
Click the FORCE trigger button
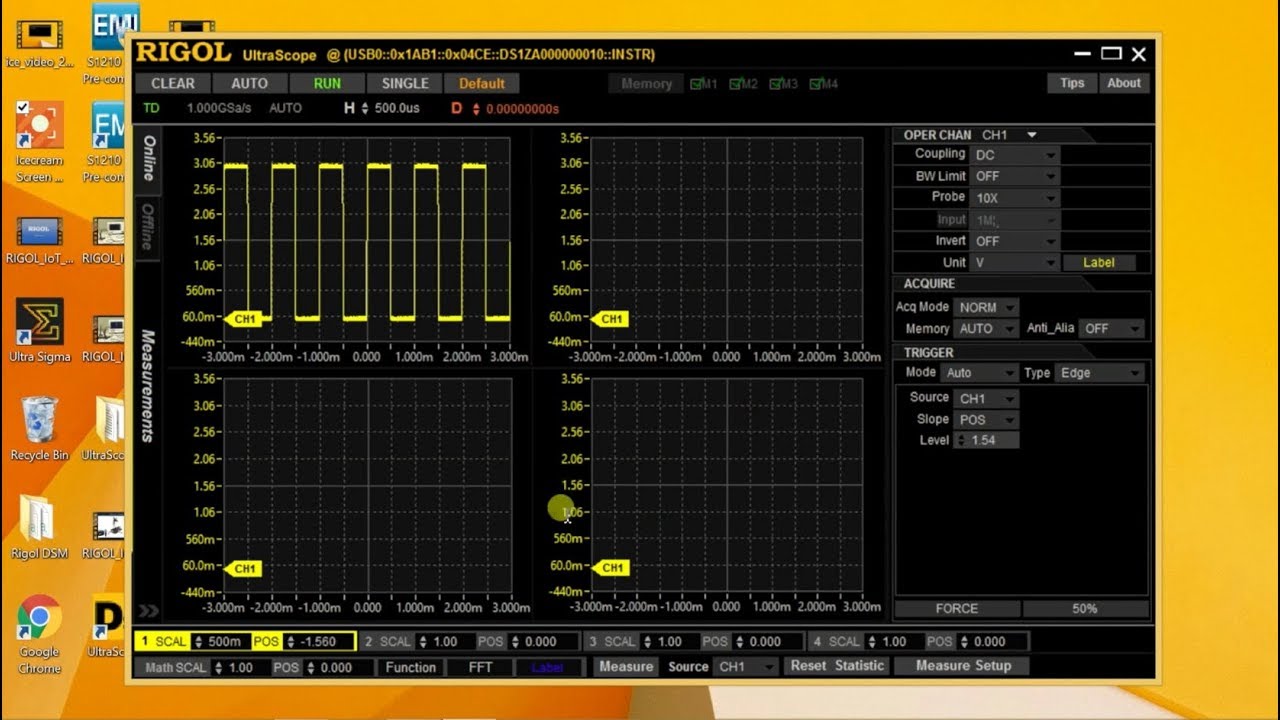(x=957, y=608)
